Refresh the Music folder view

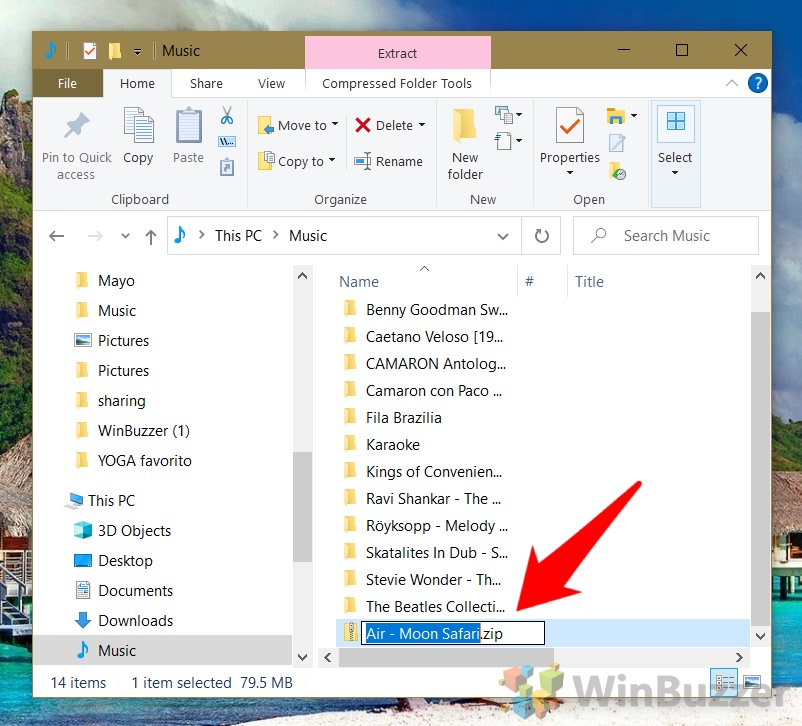point(540,235)
